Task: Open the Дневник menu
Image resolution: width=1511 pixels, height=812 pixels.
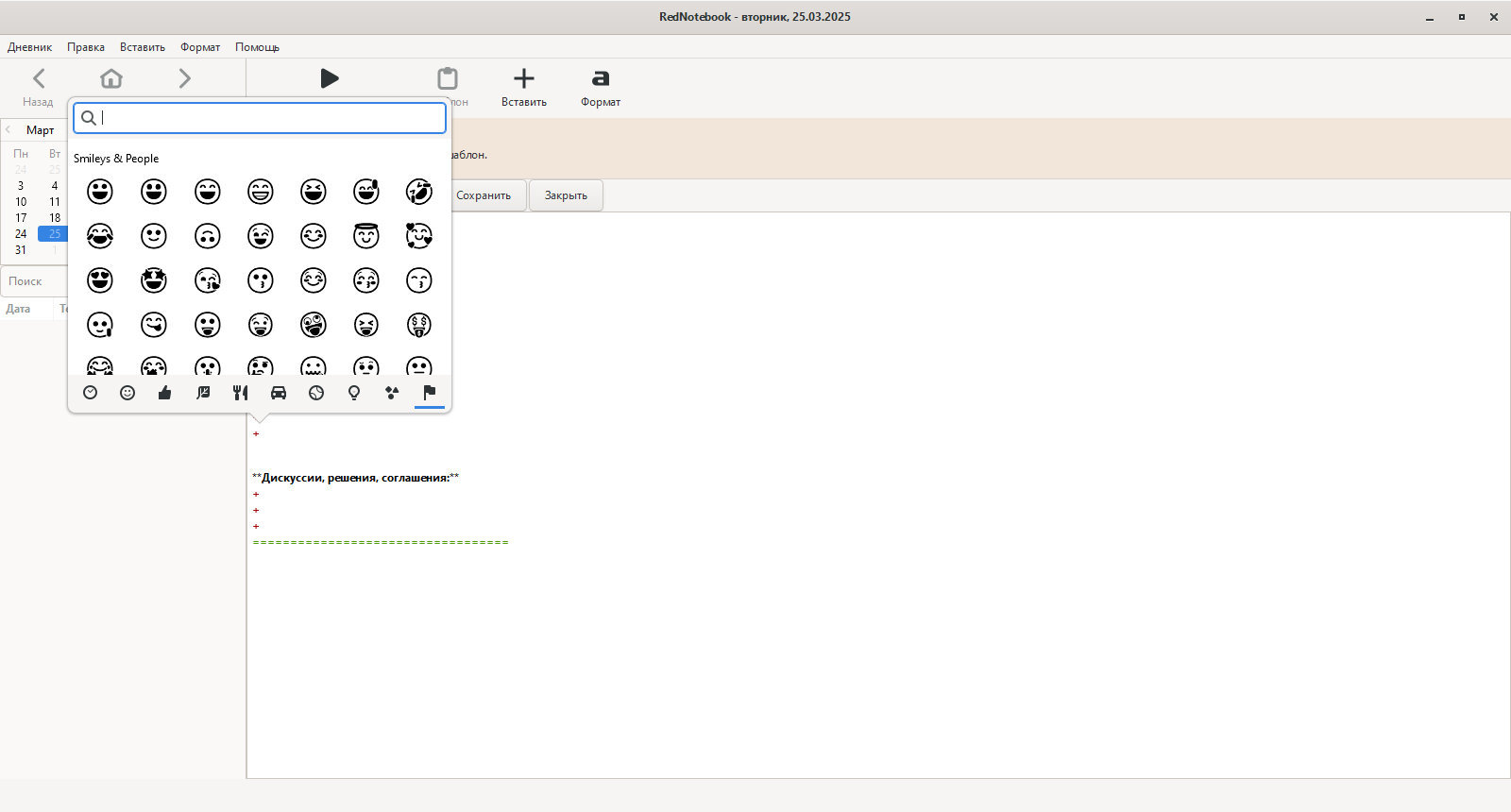Action: [30, 47]
